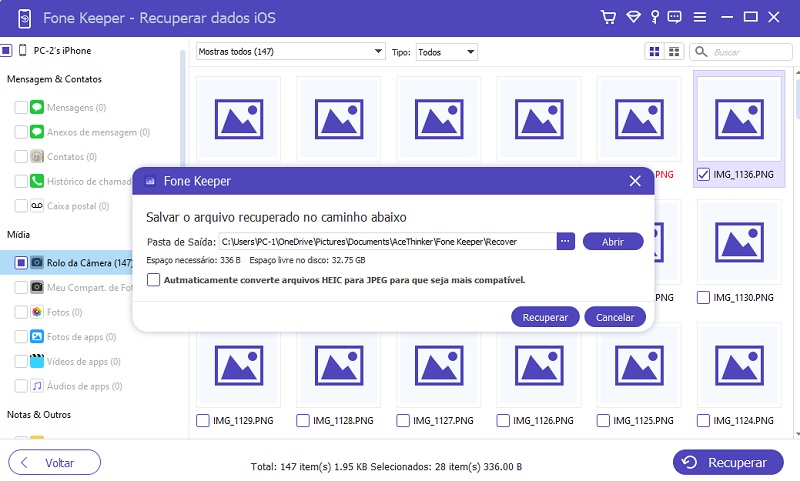
Task: Click the IMG_1130.PNG thumbnail
Action: (x=739, y=242)
